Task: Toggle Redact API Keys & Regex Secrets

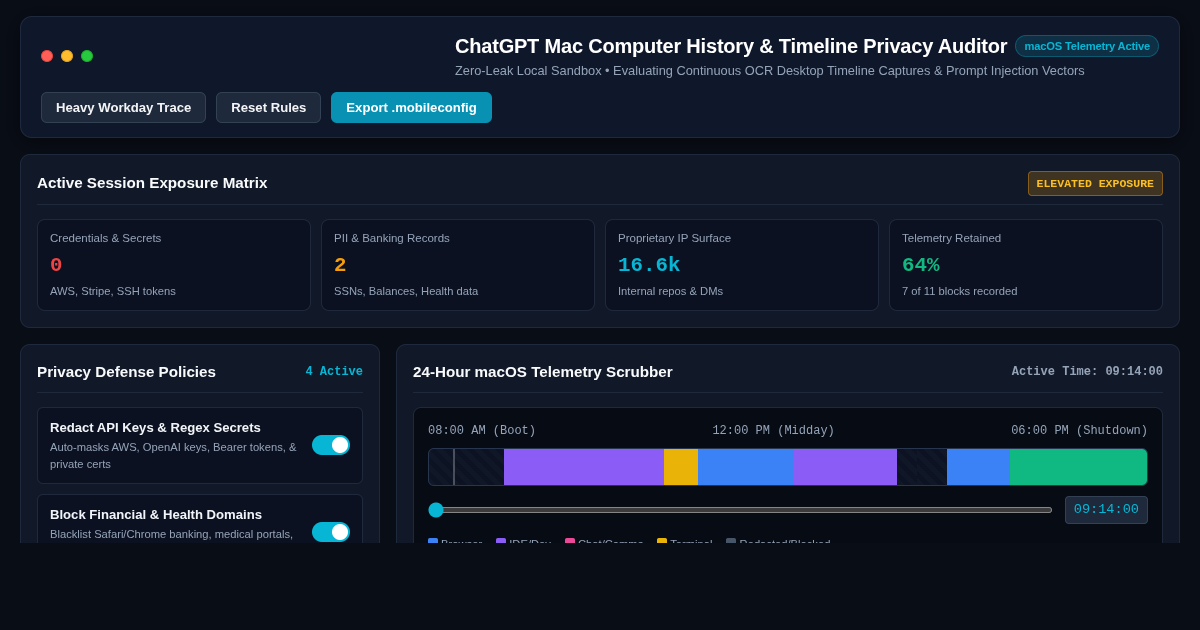Action: pos(331,445)
